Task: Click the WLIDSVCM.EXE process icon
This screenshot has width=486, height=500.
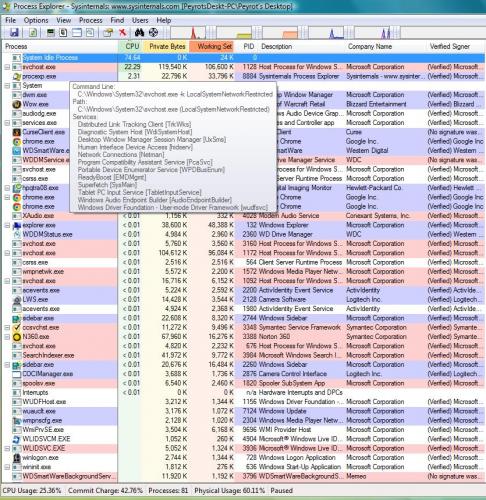Action: point(17,439)
